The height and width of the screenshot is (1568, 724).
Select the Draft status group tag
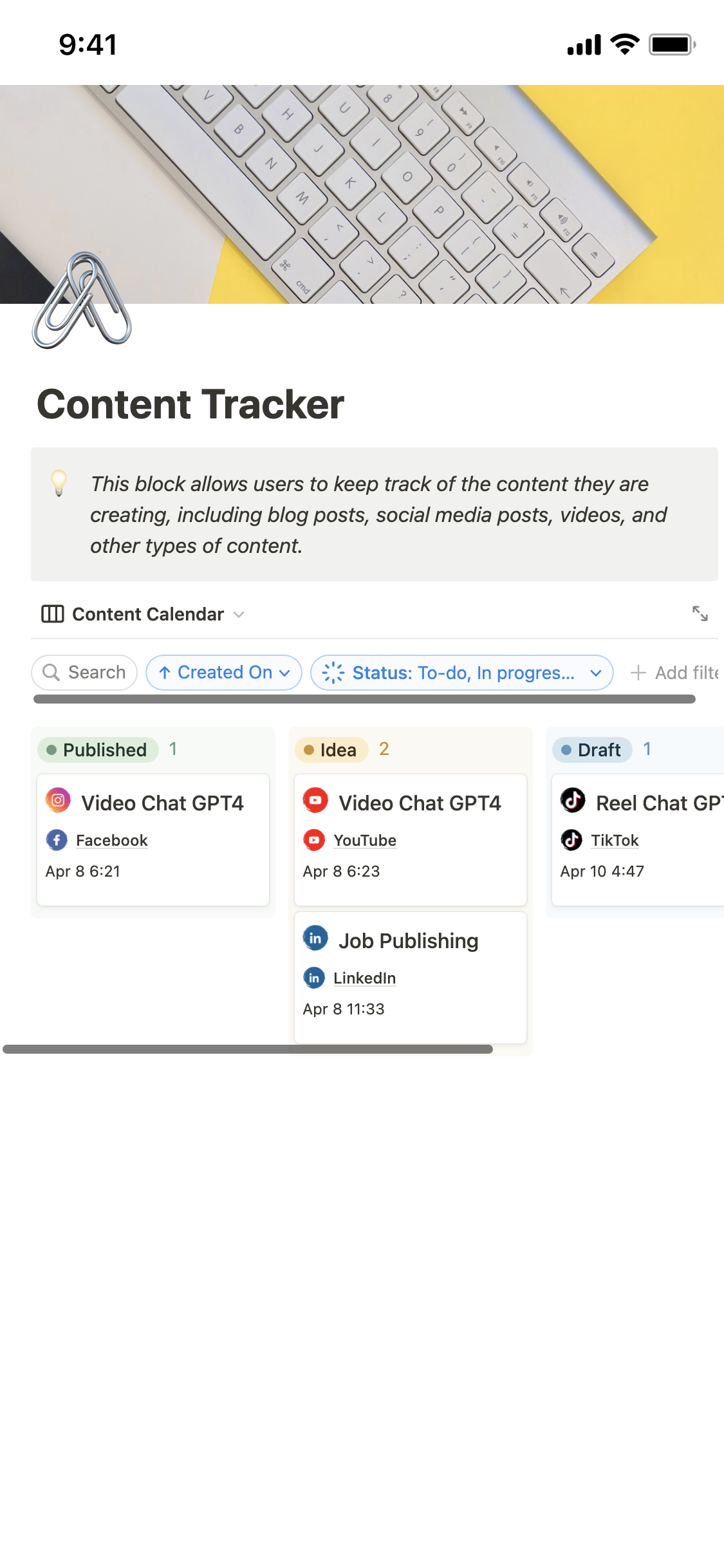pos(592,750)
